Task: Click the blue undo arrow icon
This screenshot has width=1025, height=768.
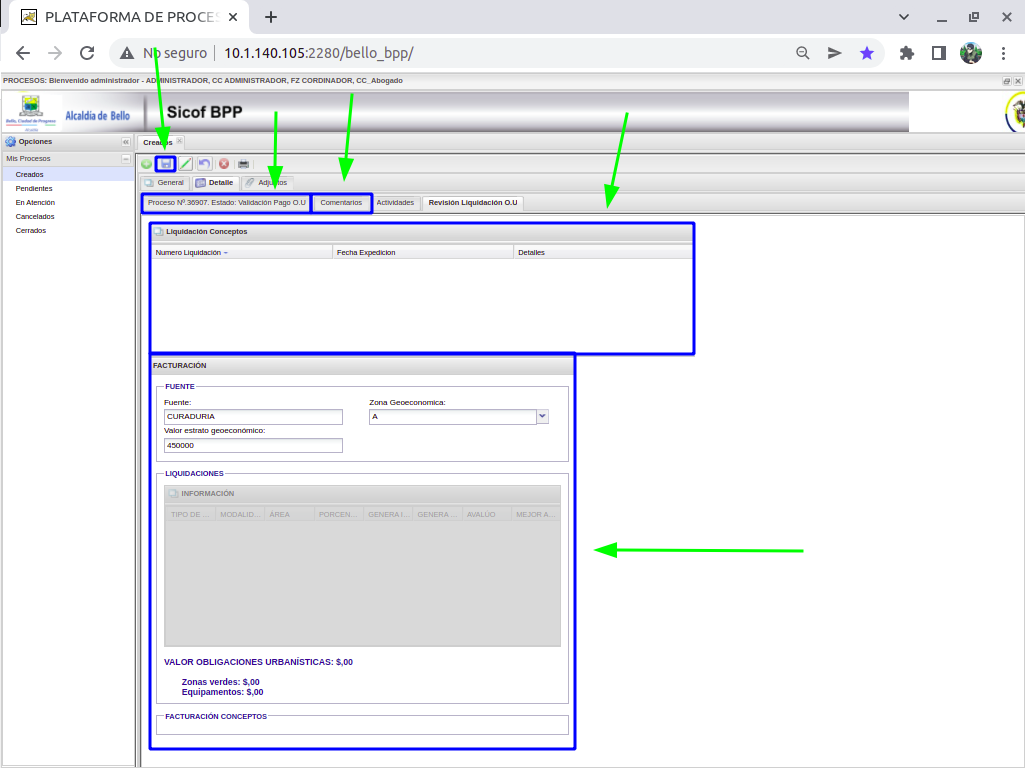Action: coord(204,164)
